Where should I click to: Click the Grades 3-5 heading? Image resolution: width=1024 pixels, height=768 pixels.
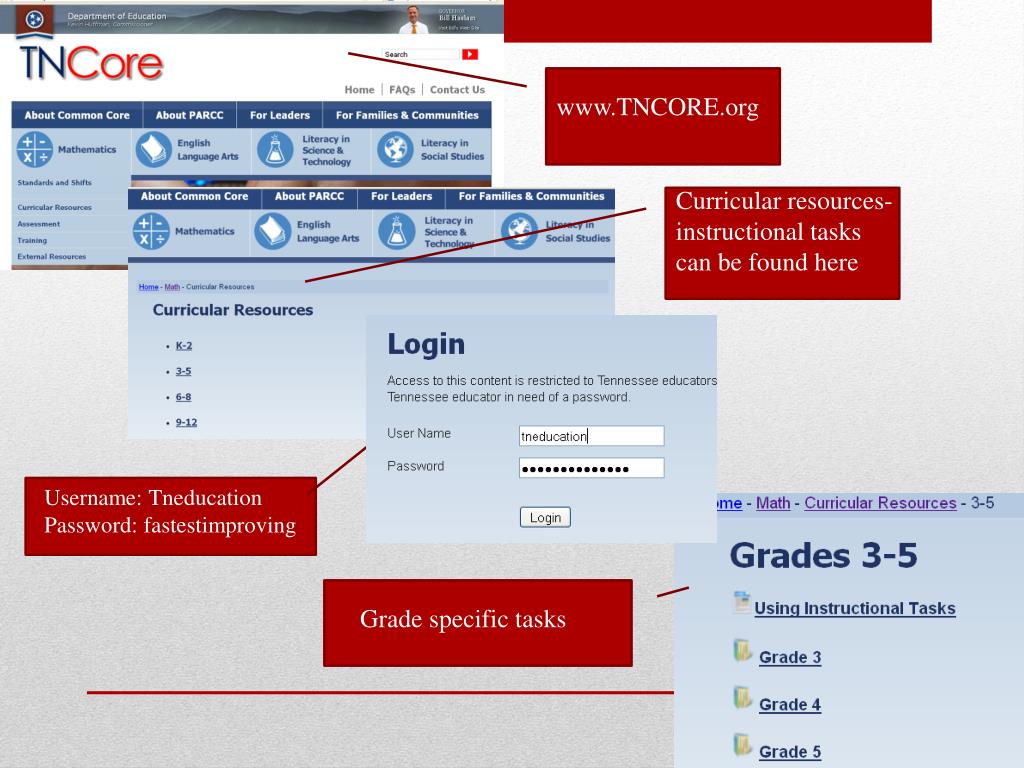tap(824, 555)
